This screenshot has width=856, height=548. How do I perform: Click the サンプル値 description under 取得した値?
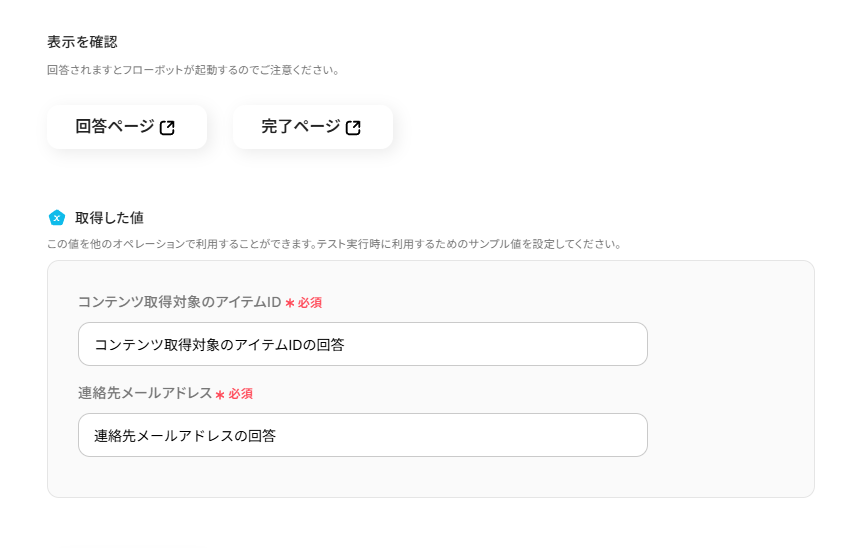coord(334,243)
